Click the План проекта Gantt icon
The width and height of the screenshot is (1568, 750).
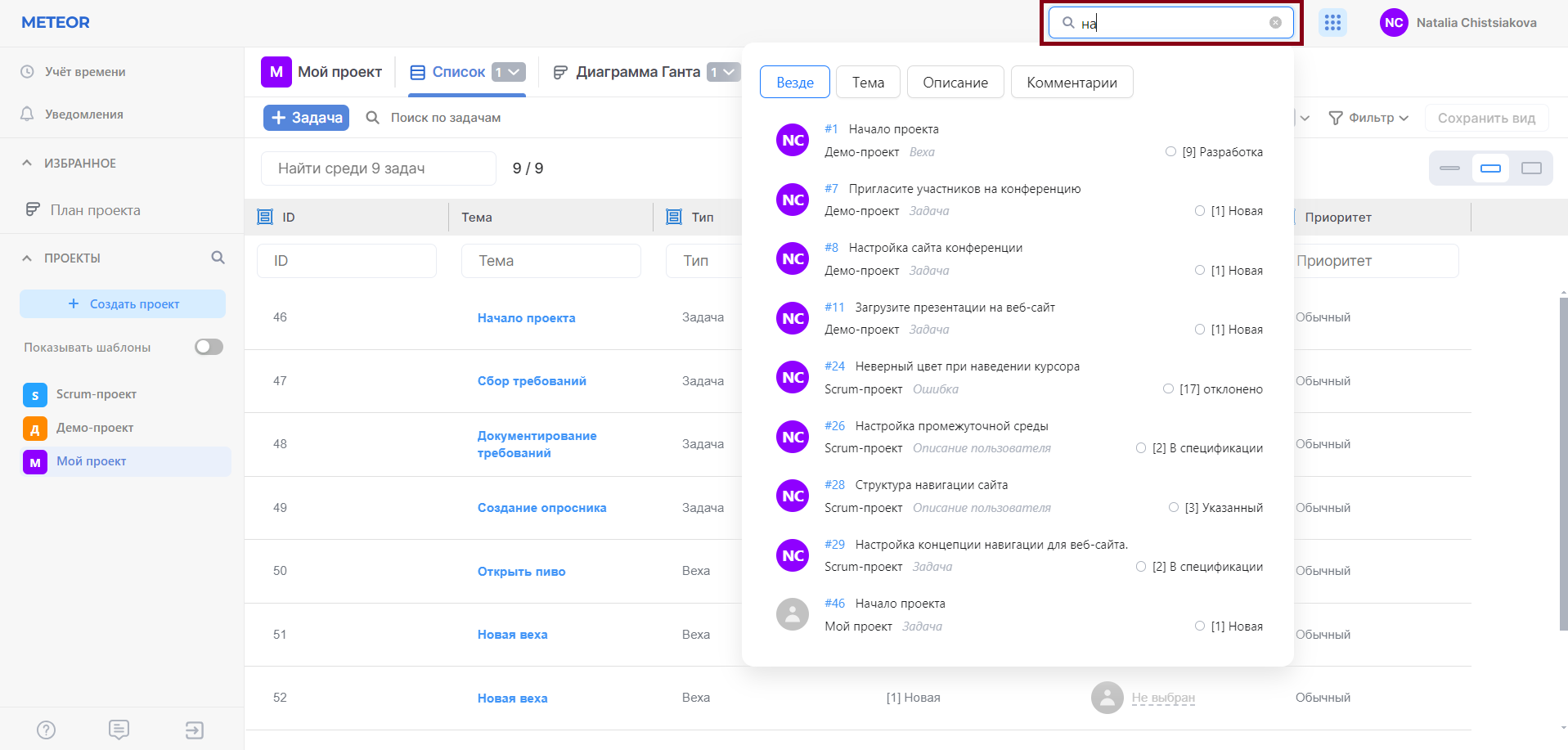33,210
